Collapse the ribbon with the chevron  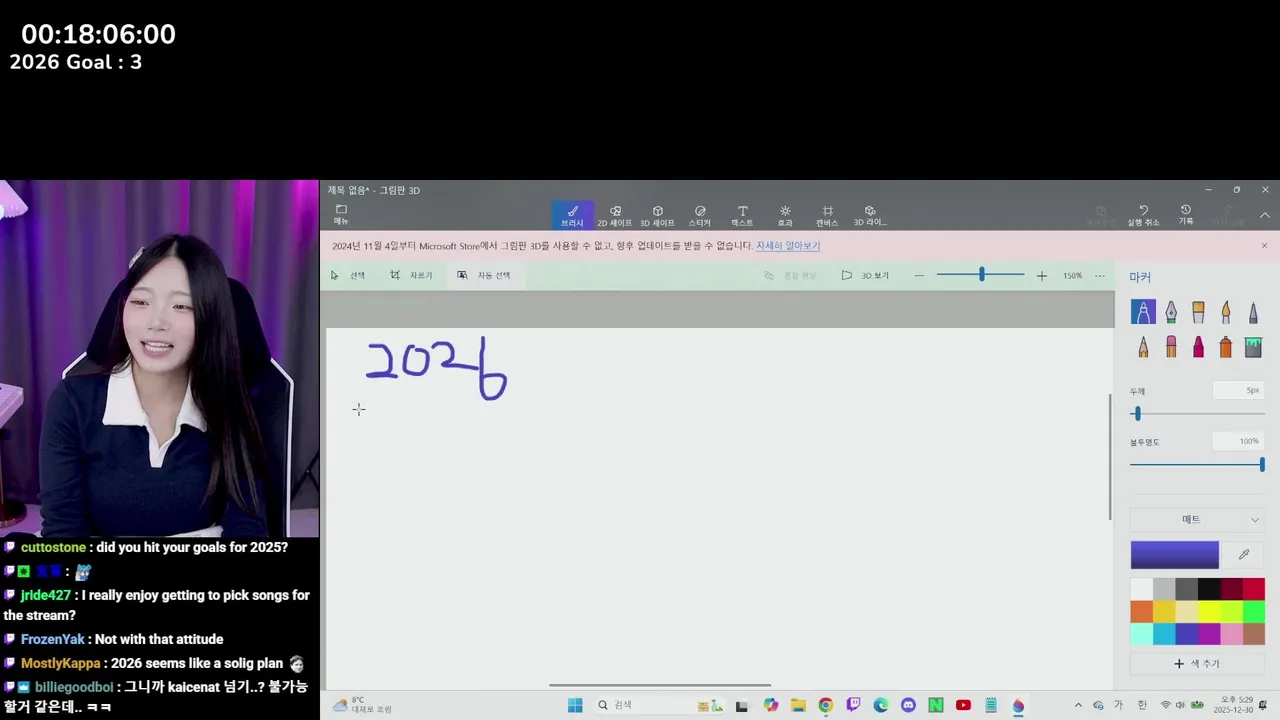coord(1265,215)
